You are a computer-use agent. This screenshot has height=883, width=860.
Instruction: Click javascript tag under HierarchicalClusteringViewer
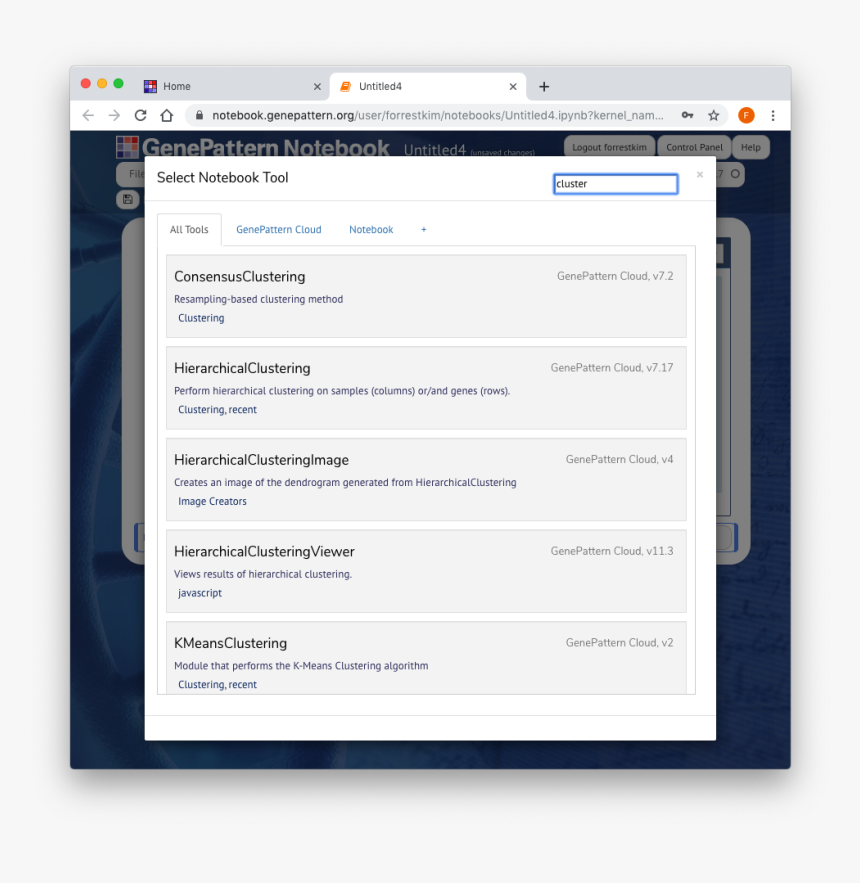pyautogui.click(x=200, y=594)
